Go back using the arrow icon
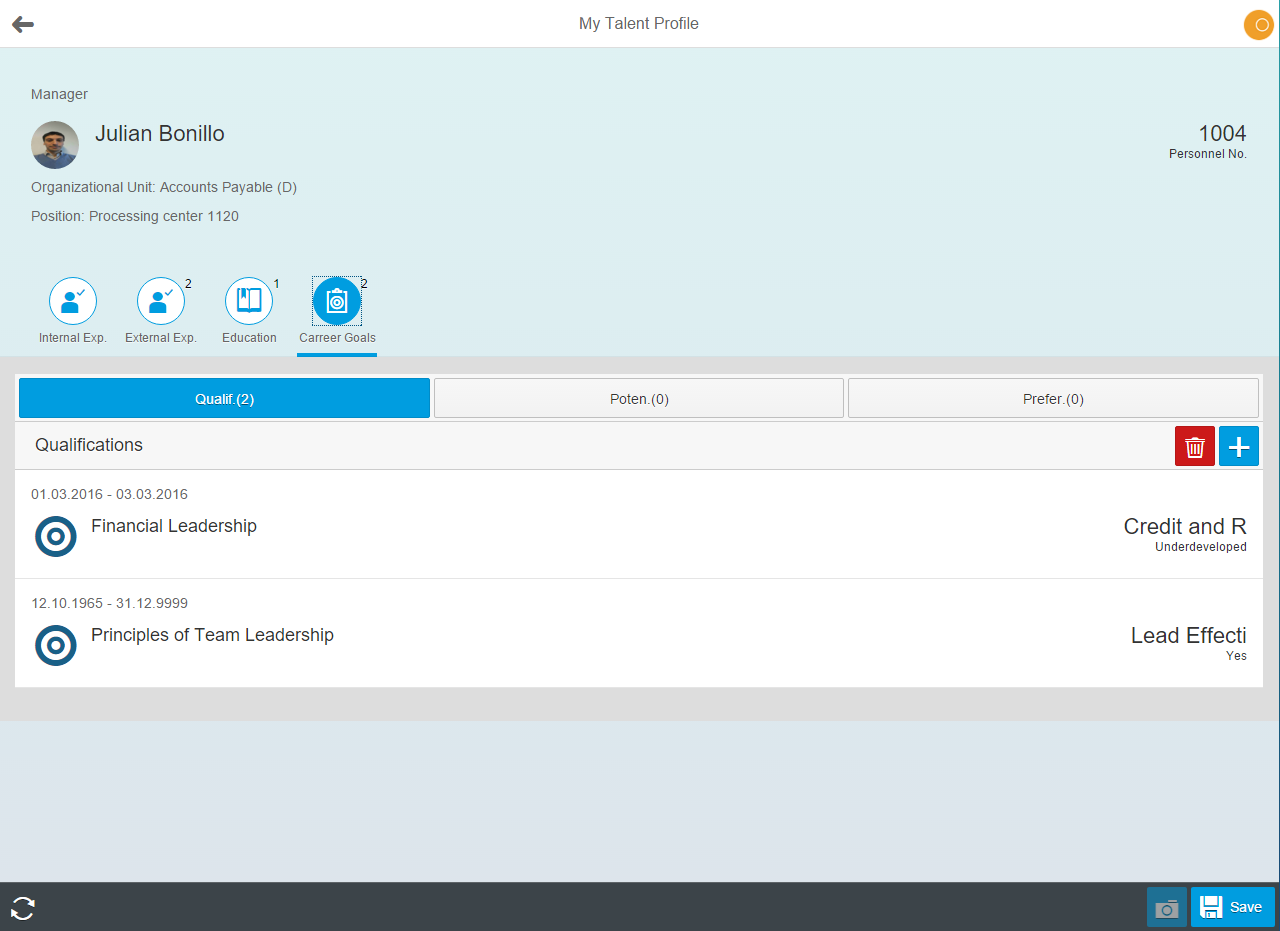This screenshot has width=1280, height=931. (x=22, y=24)
